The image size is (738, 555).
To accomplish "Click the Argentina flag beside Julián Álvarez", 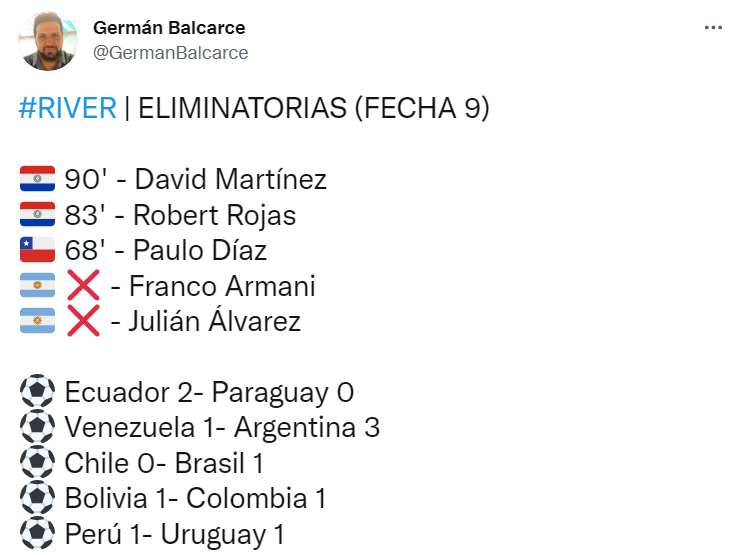I will [37, 321].
